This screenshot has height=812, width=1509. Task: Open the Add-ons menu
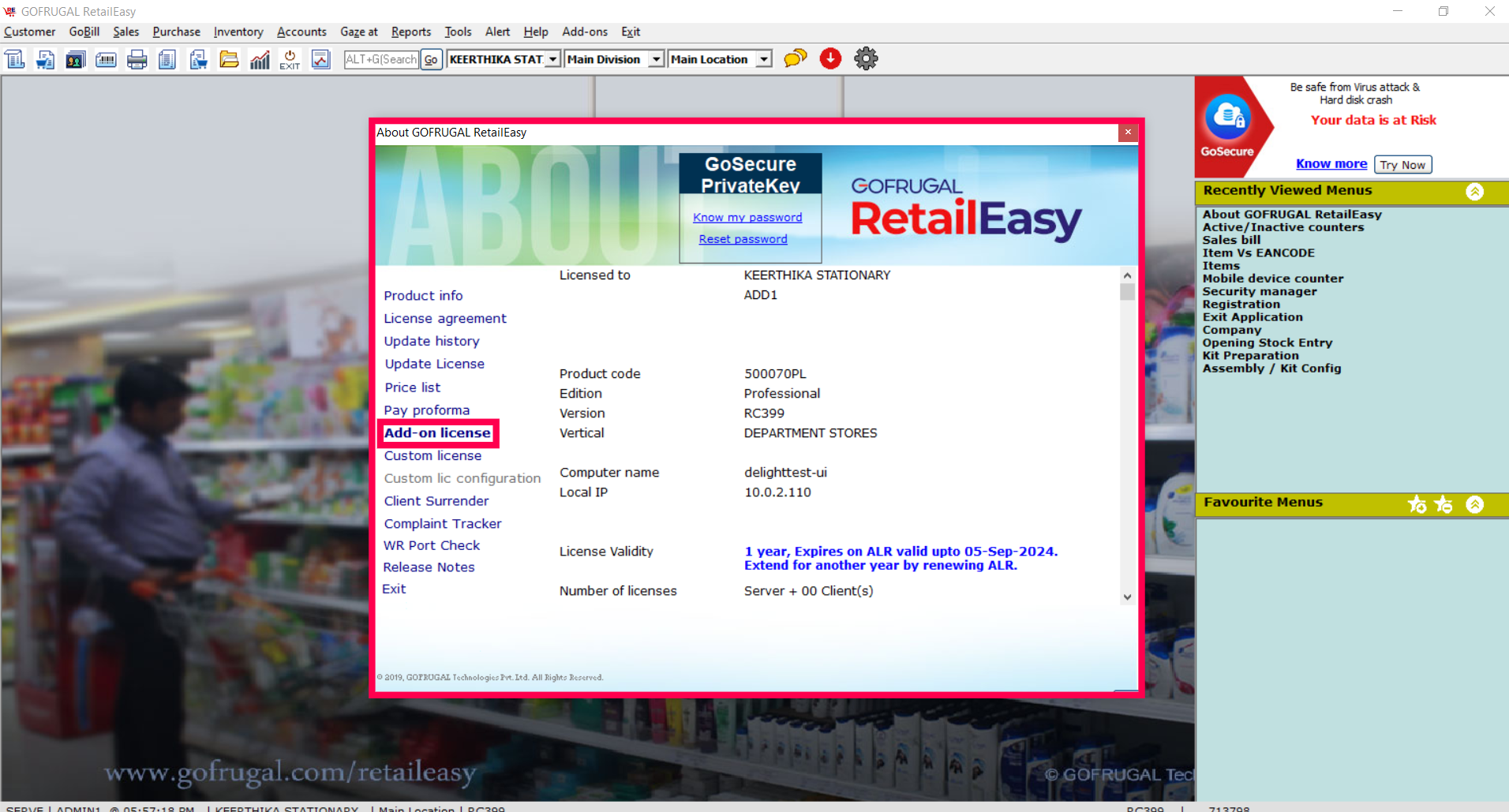click(585, 32)
